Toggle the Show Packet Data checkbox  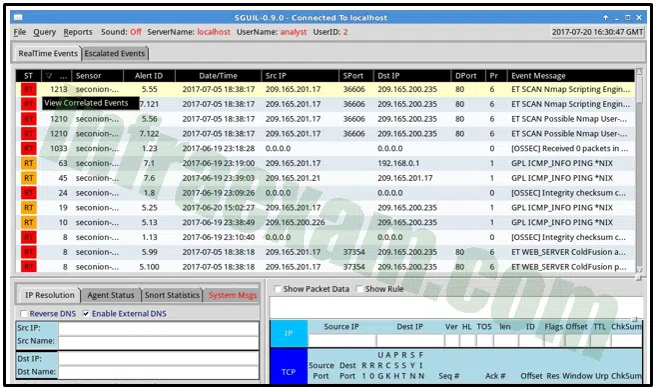coord(277,289)
